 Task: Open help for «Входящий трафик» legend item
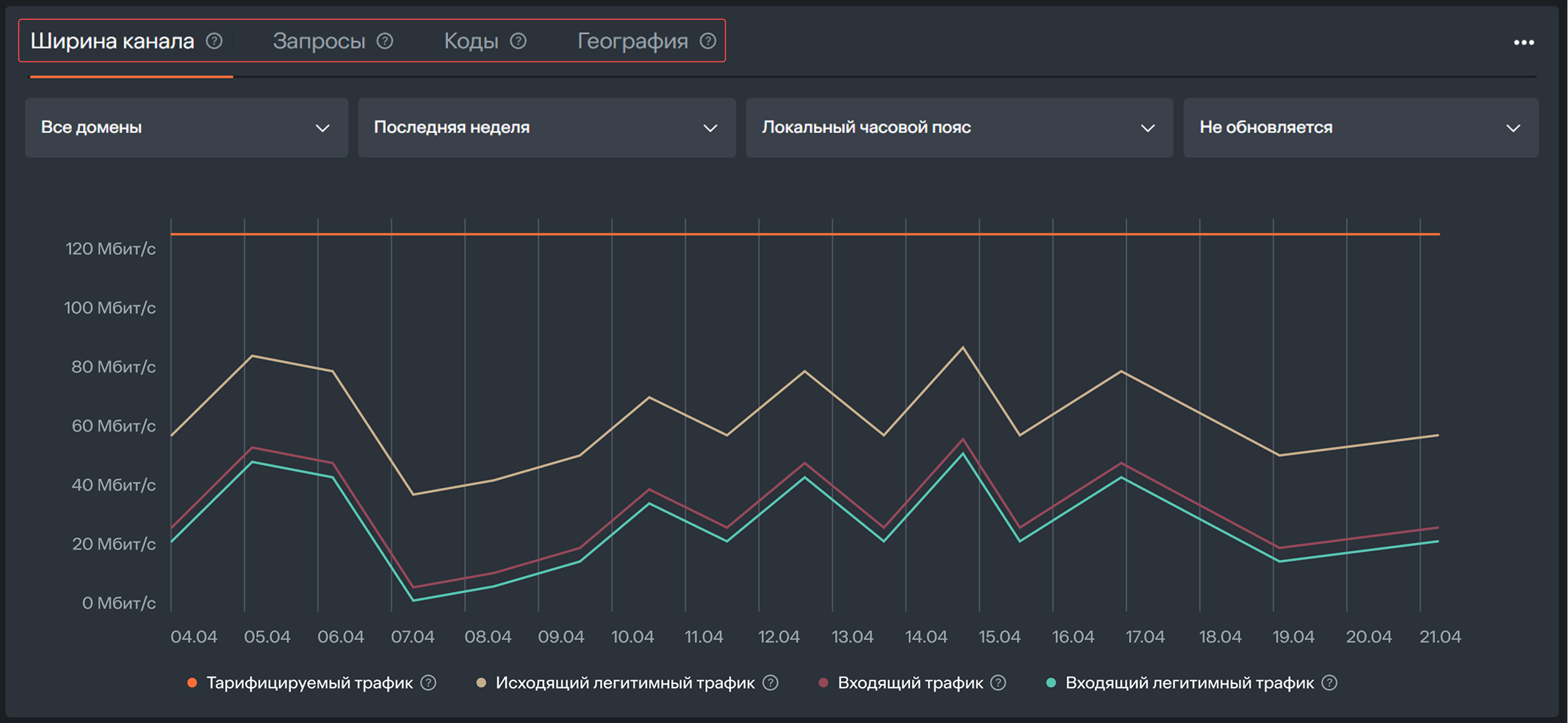[x=998, y=683]
